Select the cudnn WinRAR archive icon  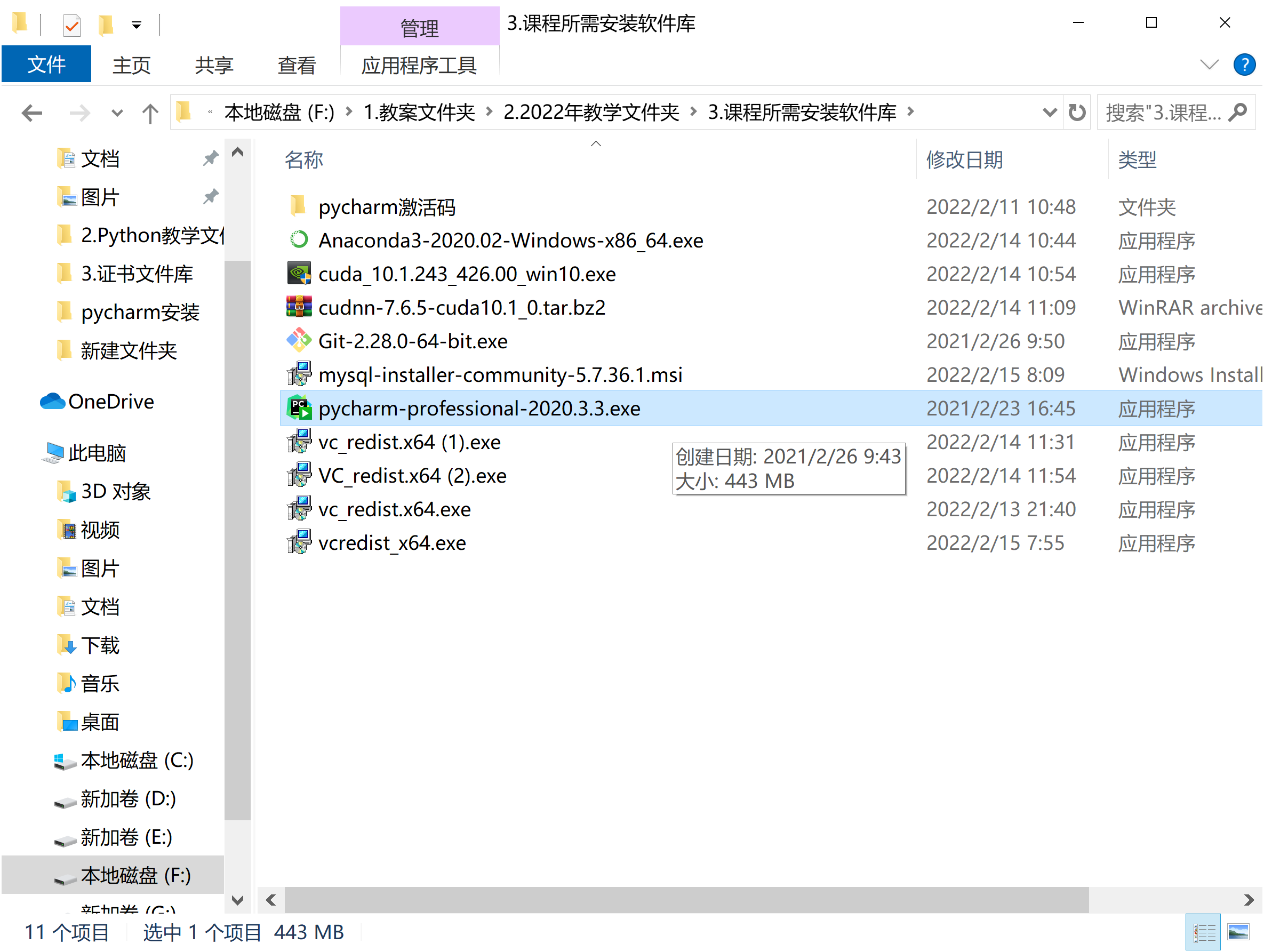(298, 307)
